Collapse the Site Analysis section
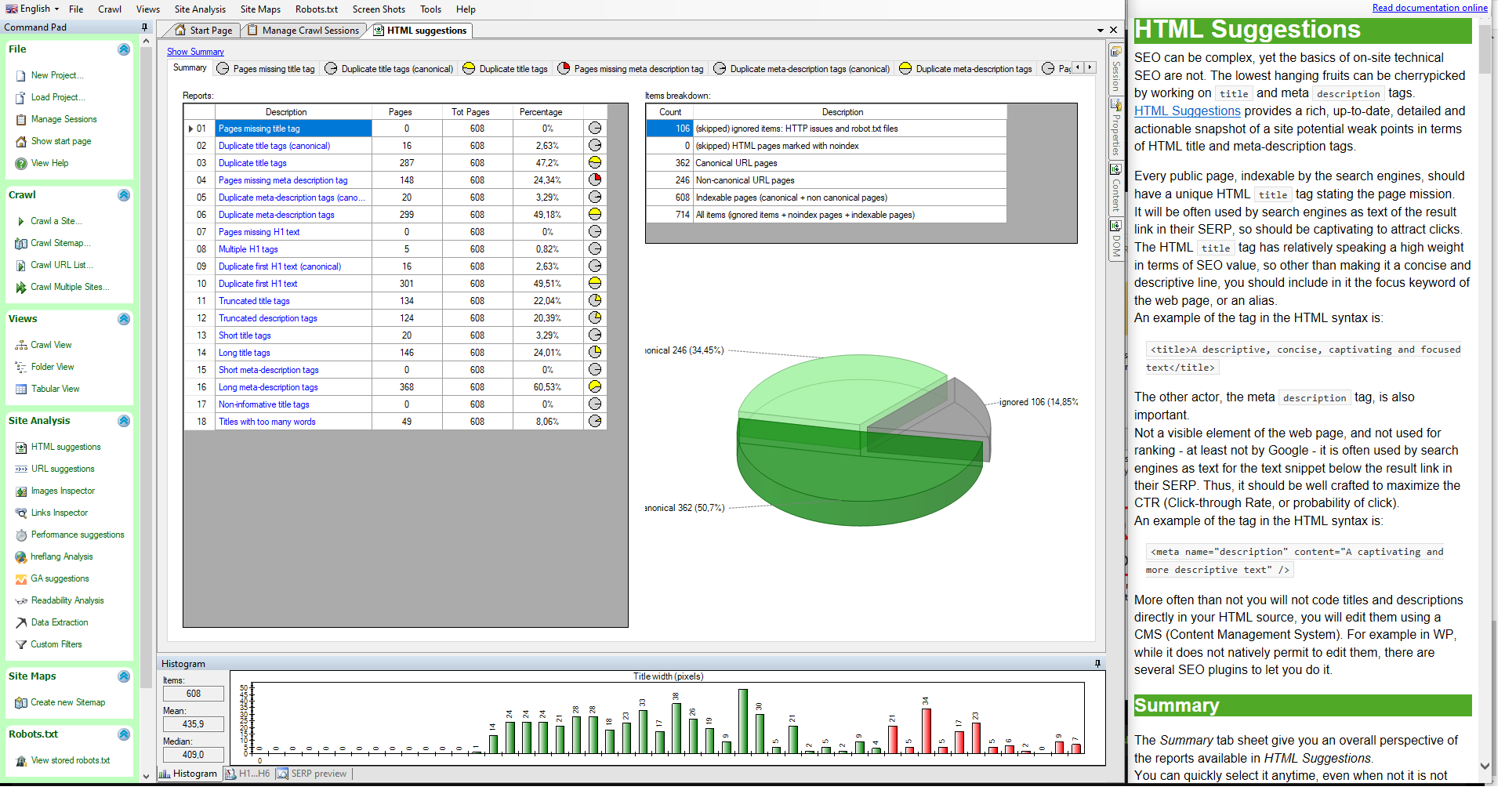This screenshot has height=812, width=1505. pyautogui.click(x=124, y=421)
